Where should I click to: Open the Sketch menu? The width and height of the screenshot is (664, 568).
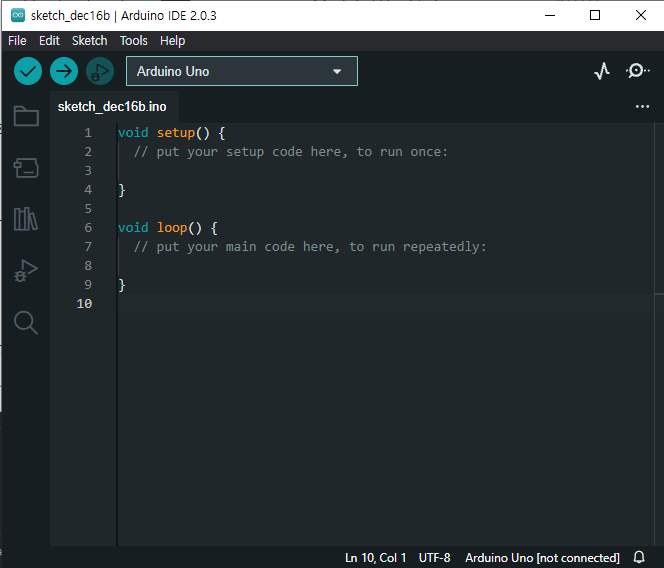[x=89, y=41]
